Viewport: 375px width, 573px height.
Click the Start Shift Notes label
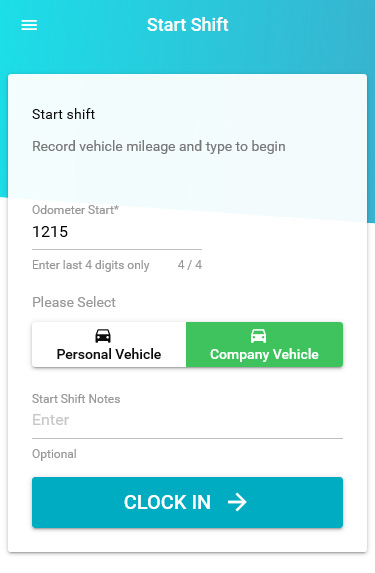coord(76,399)
